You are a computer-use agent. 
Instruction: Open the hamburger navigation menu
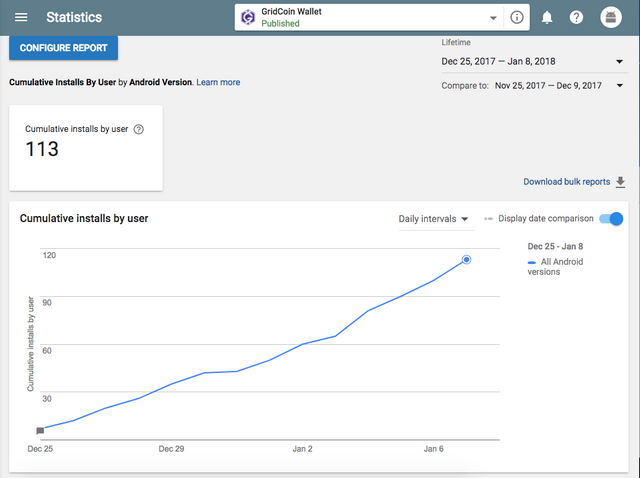(21, 18)
